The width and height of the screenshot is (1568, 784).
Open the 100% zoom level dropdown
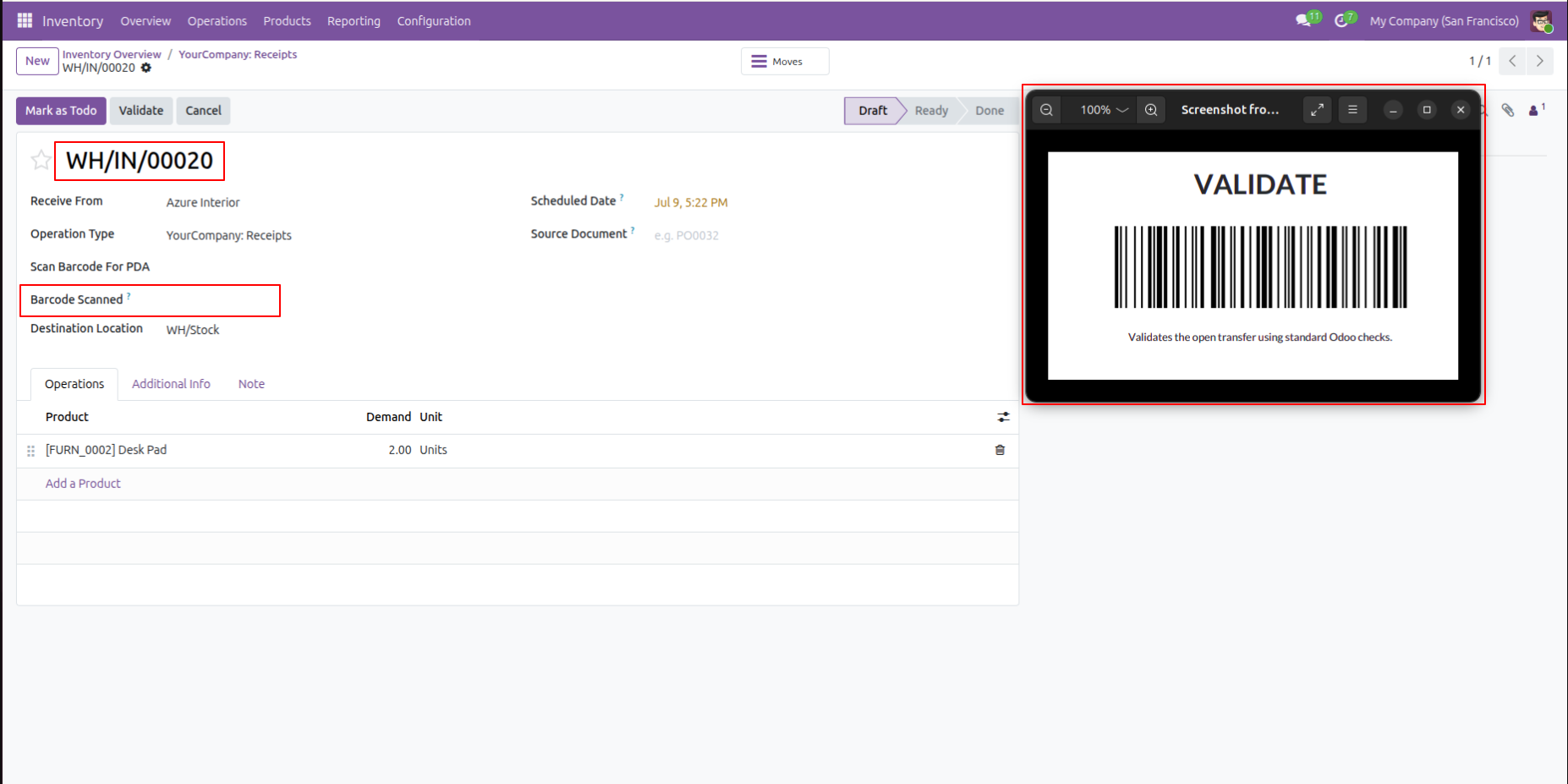tap(1104, 110)
